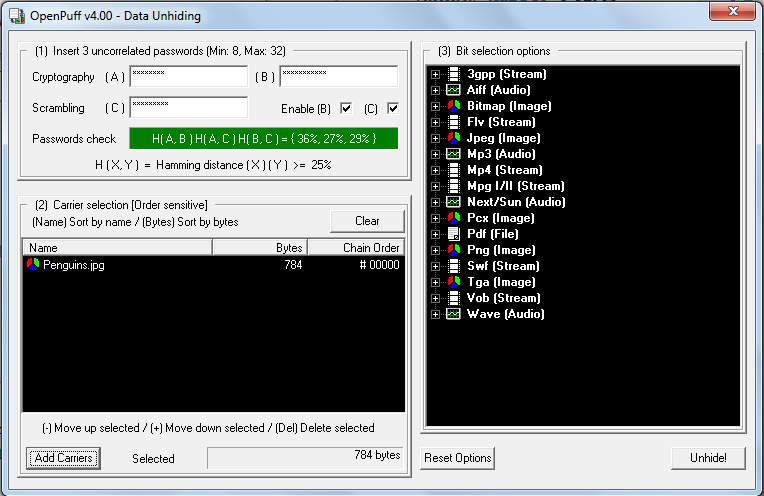The image size is (764, 496).
Task: Click the Clear button
Action: pos(367,221)
